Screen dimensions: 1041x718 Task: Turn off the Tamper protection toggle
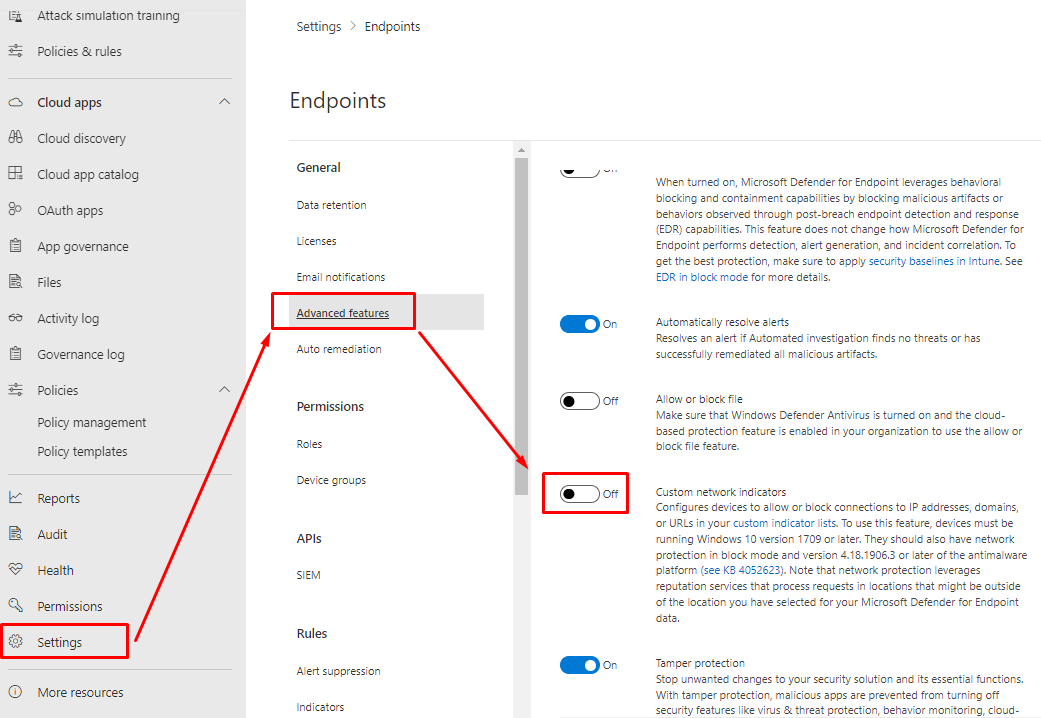580,665
